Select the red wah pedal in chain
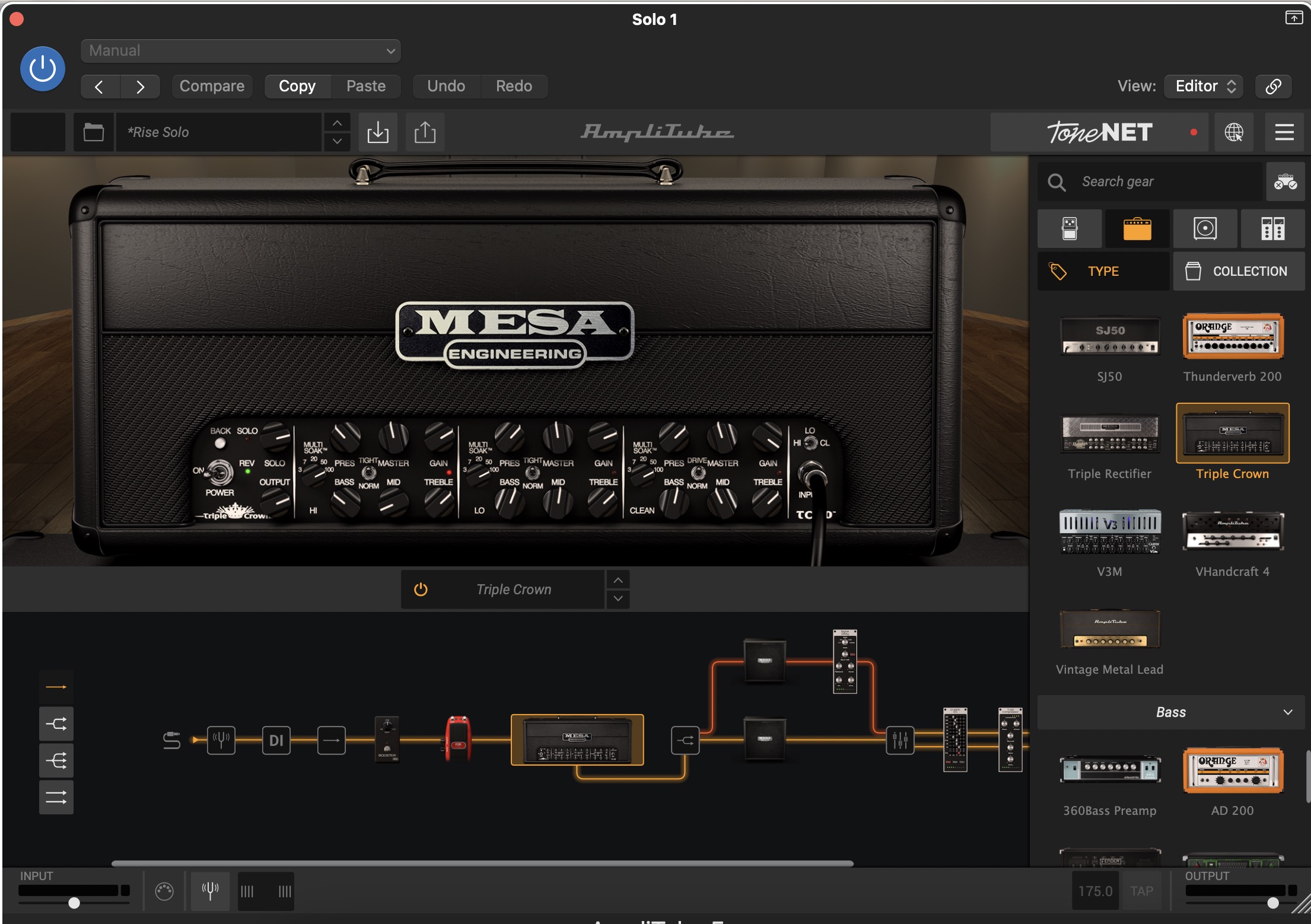Viewport: 1311px width, 924px height. coord(458,738)
